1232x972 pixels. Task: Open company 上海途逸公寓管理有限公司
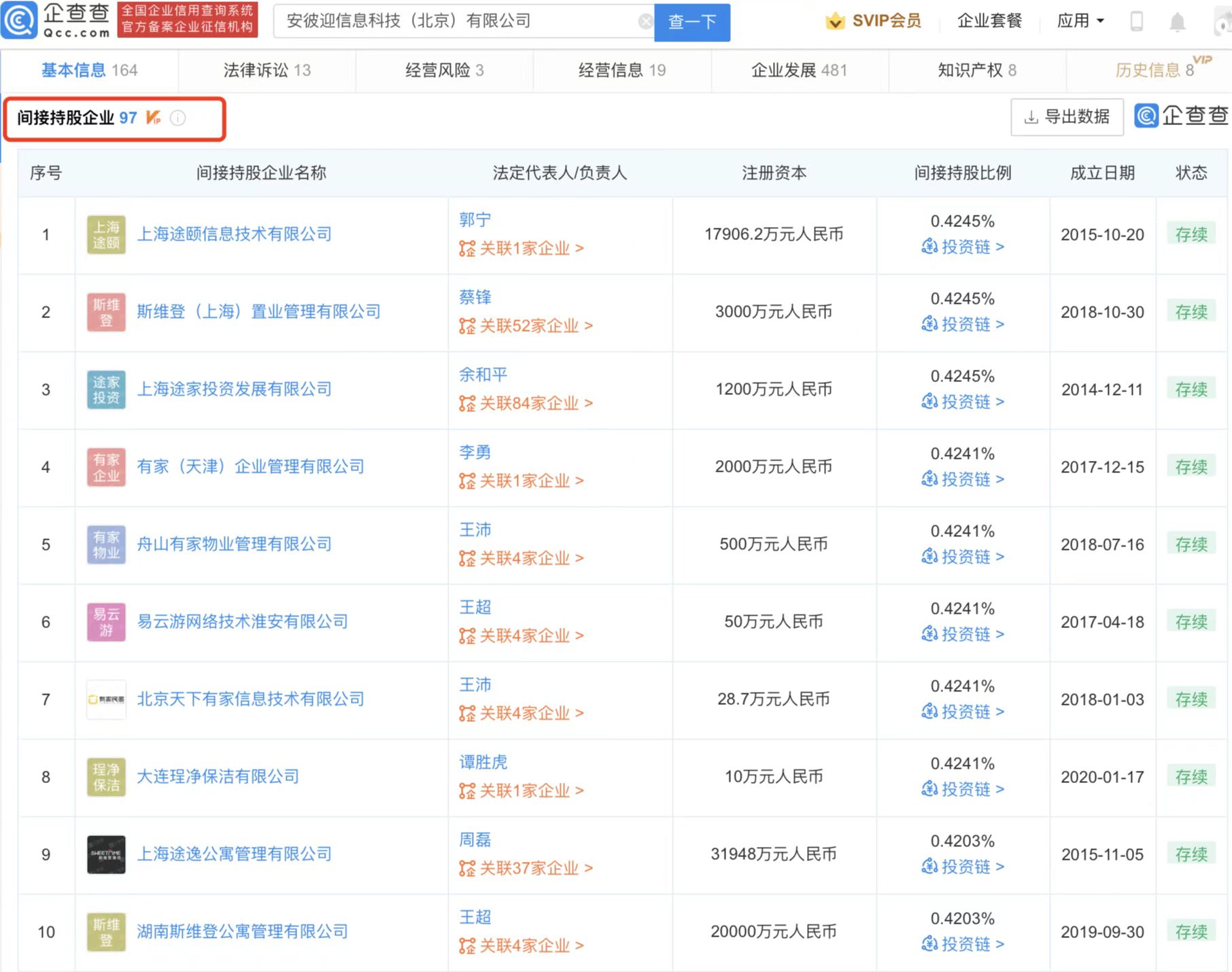coord(235,854)
